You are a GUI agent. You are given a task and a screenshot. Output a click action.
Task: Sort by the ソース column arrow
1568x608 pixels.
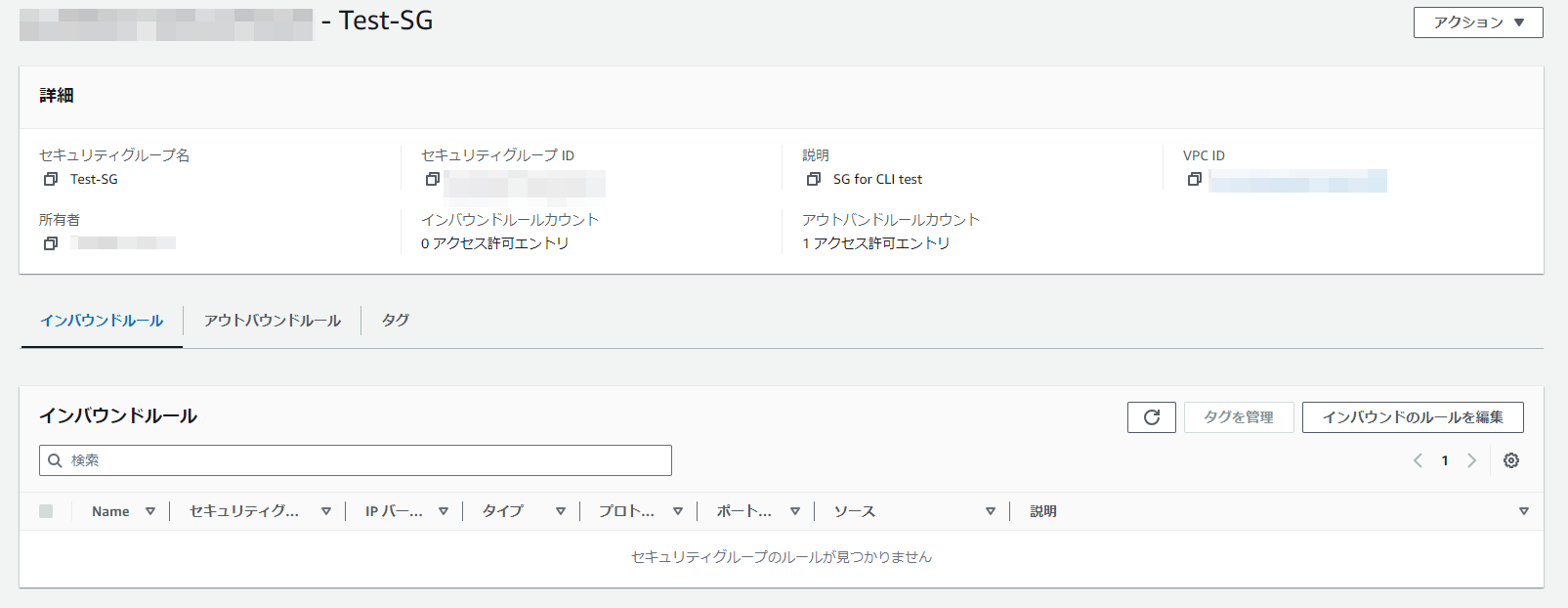tap(991, 511)
